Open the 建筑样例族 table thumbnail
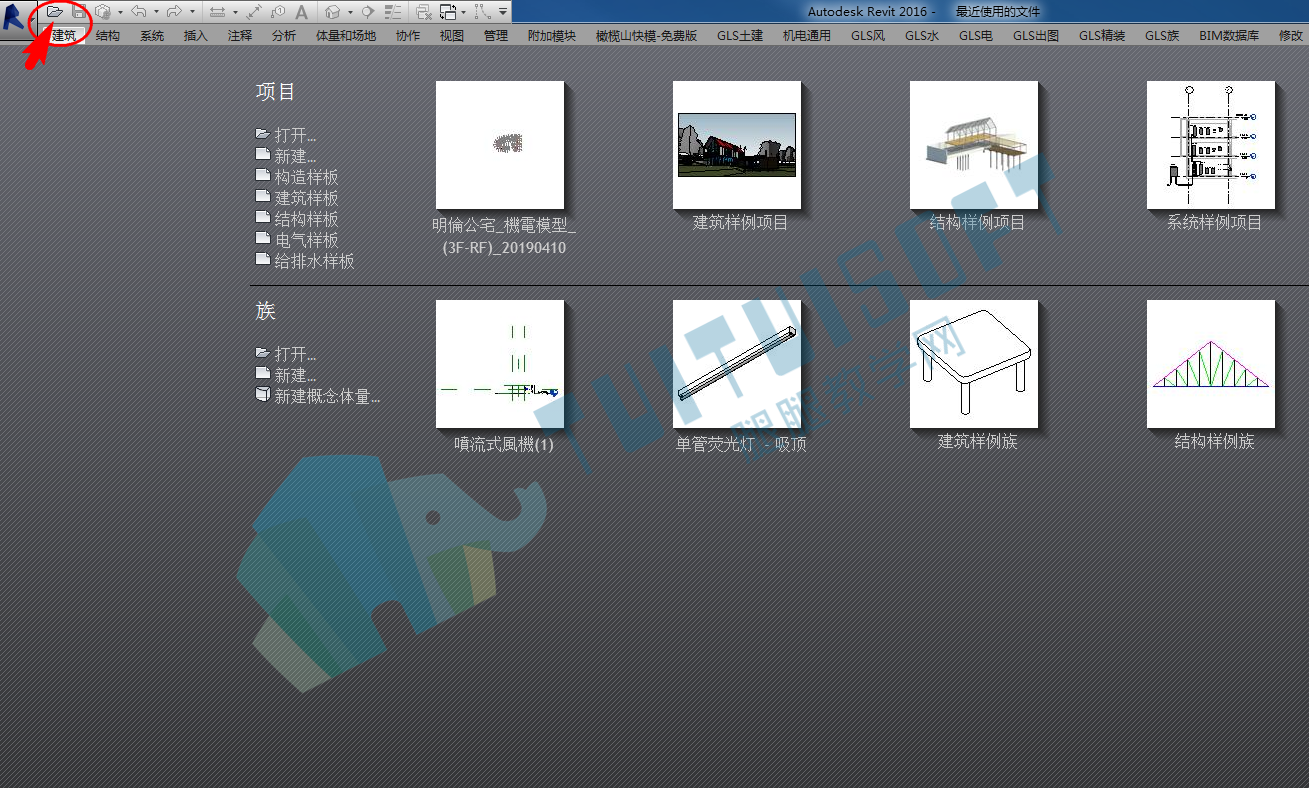The height and width of the screenshot is (788, 1309). tap(974, 364)
